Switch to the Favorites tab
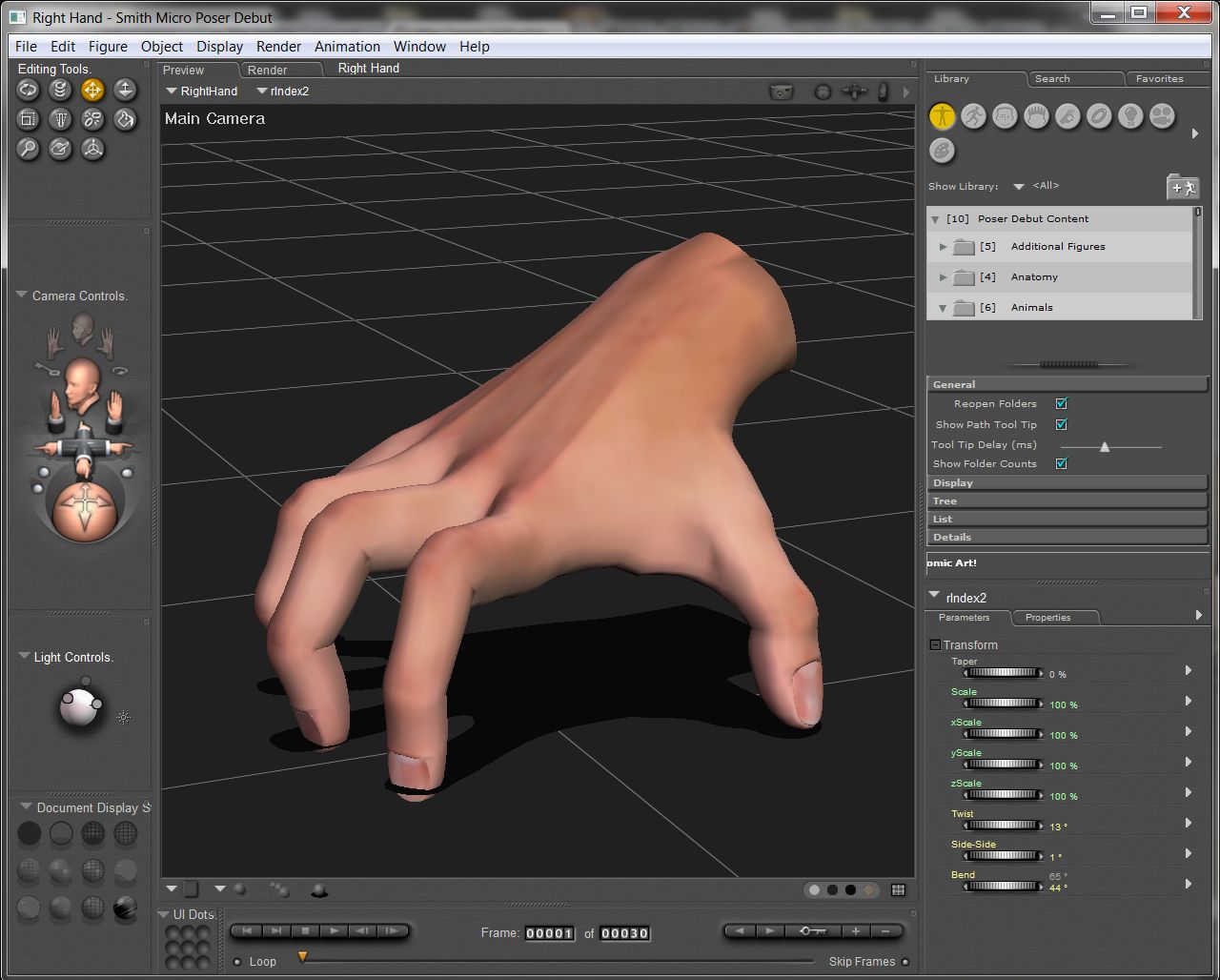1220x980 pixels. 1159,79
